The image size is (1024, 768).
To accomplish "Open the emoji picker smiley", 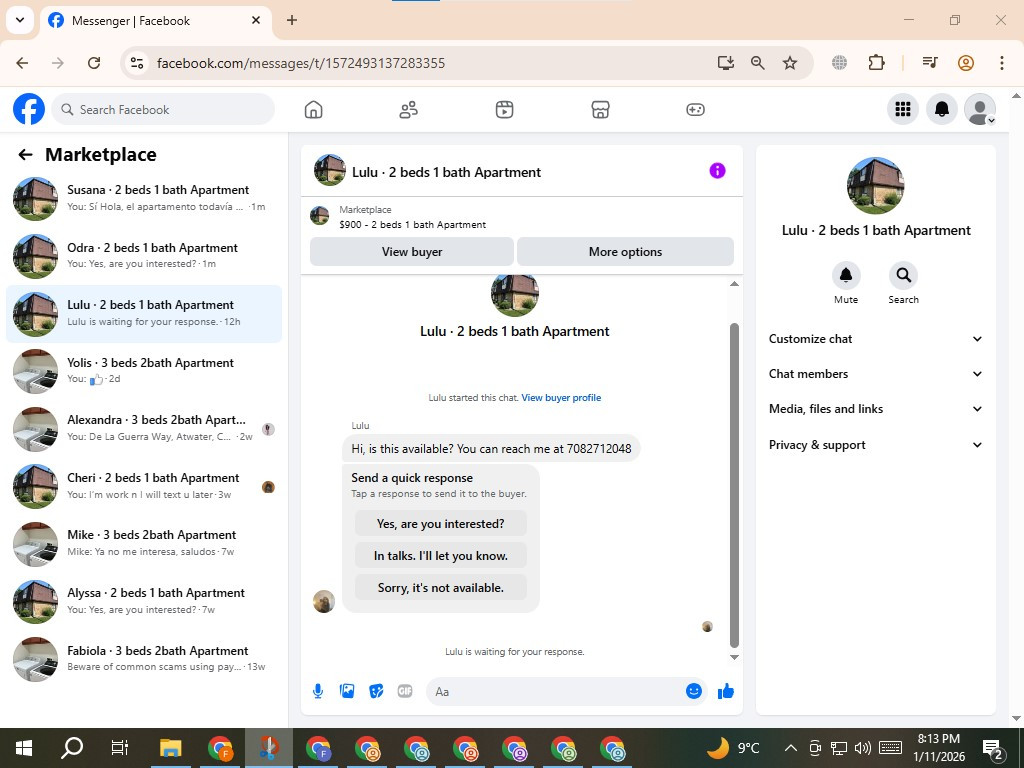I will (x=694, y=691).
